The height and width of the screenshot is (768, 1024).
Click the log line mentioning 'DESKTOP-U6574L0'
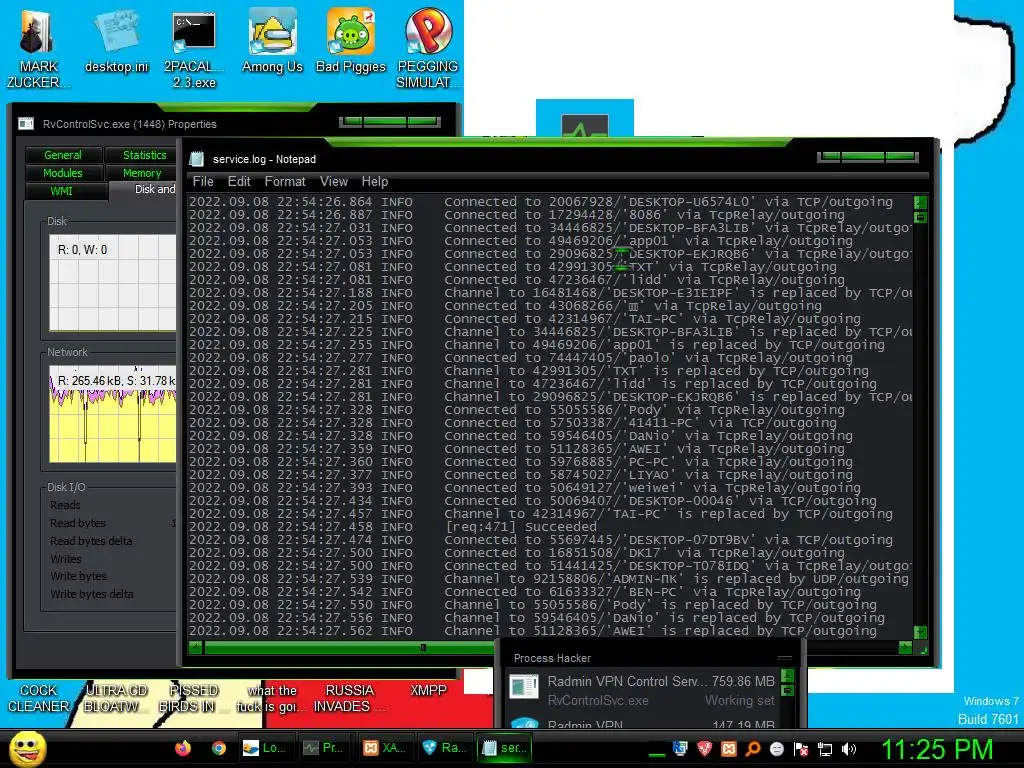click(541, 202)
